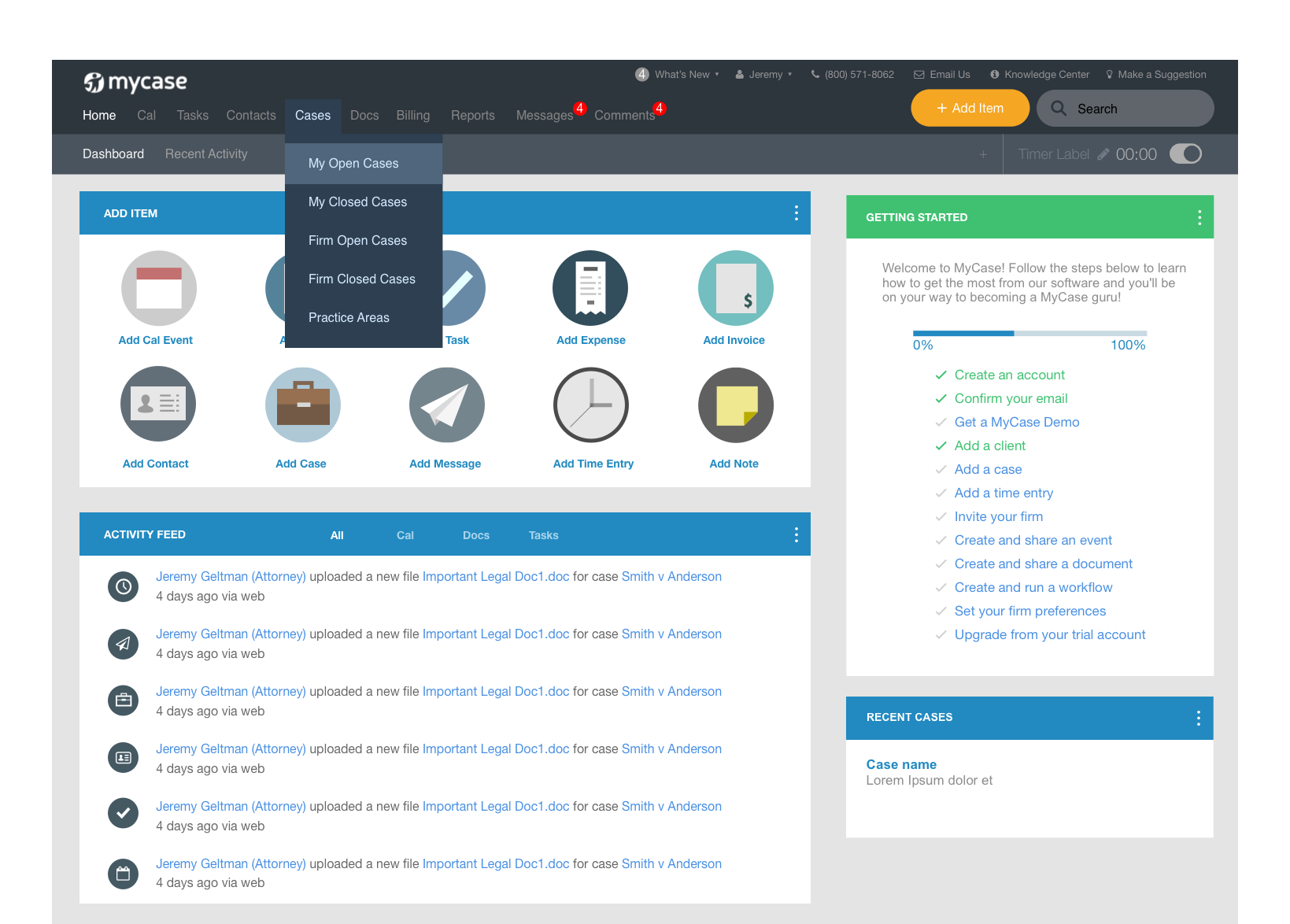1290x924 pixels.
Task: Open the Activity Feed panel options menu
Action: (x=797, y=535)
